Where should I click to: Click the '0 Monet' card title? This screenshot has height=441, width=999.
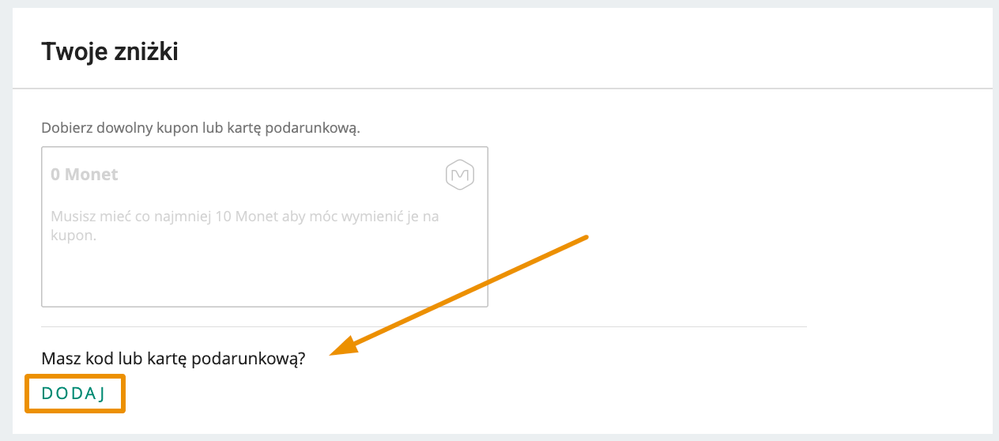pos(84,175)
